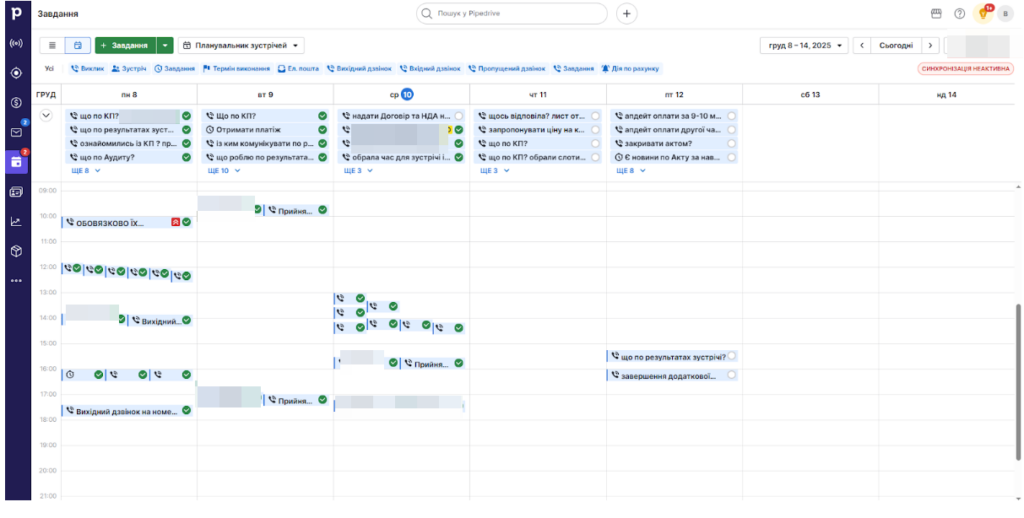This screenshot has height=518, width=1024.
Task: Mark 'надати Договір та НДА' as done
Action: [458, 116]
